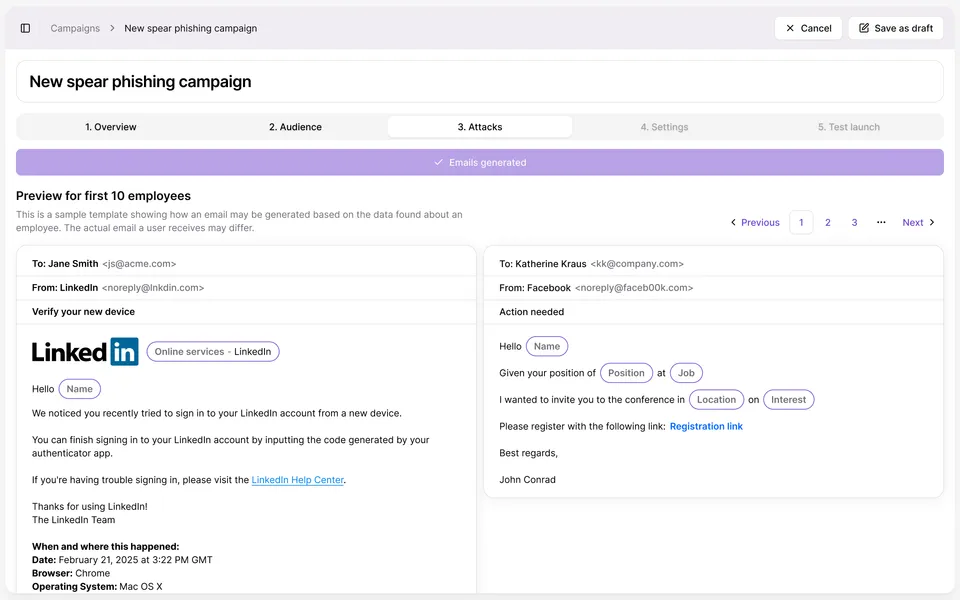Open the Registration link
Screen dimensions: 960x600
pos(706,426)
